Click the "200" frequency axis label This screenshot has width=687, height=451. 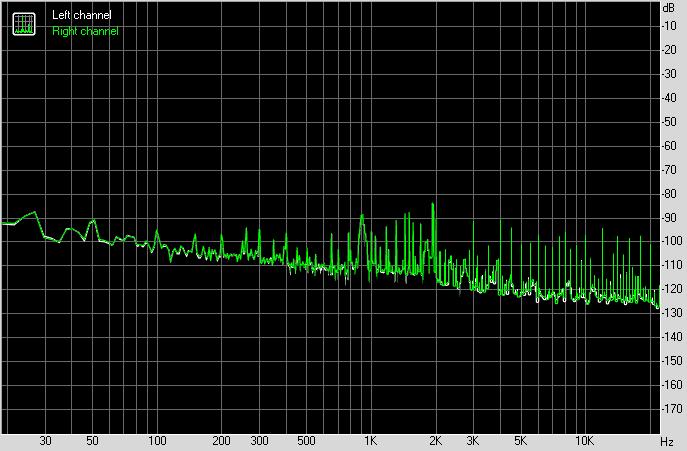click(x=221, y=441)
